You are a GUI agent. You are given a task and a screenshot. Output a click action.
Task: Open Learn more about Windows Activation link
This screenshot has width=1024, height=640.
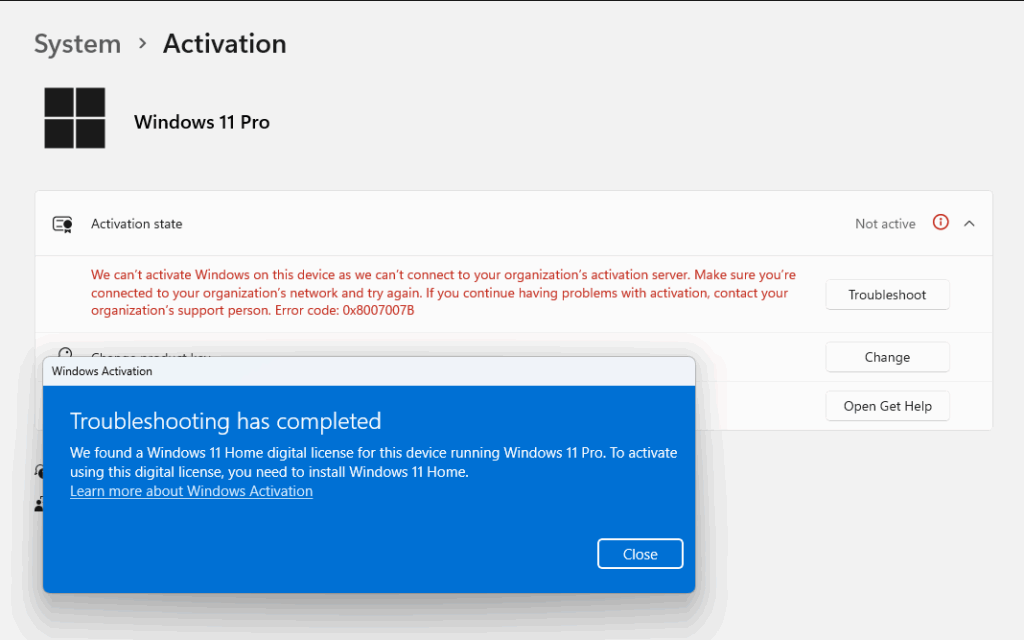tap(191, 491)
